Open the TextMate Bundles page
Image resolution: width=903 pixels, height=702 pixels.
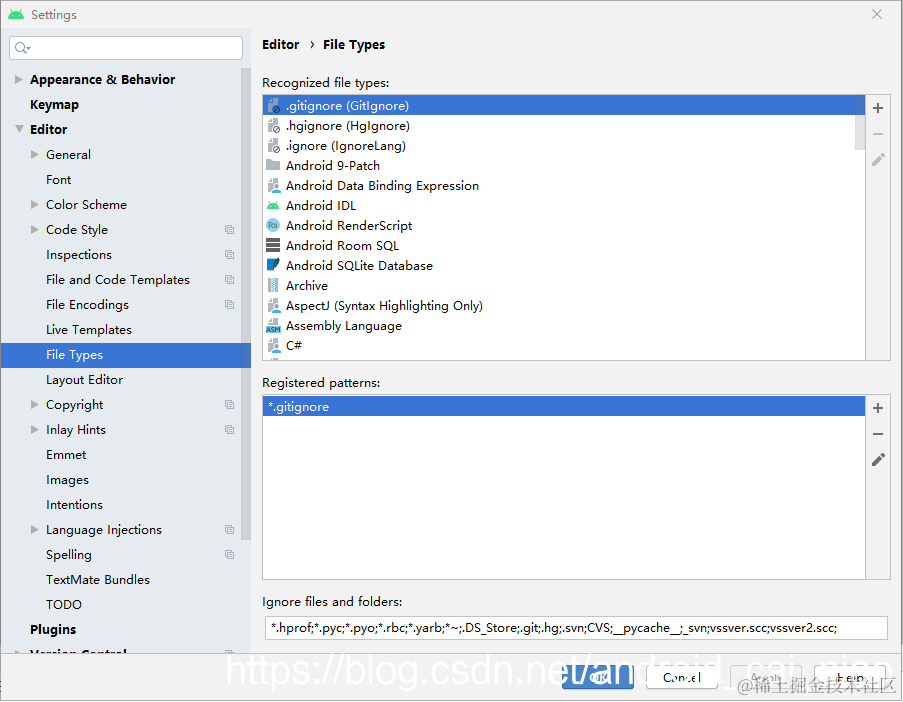[97, 580]
